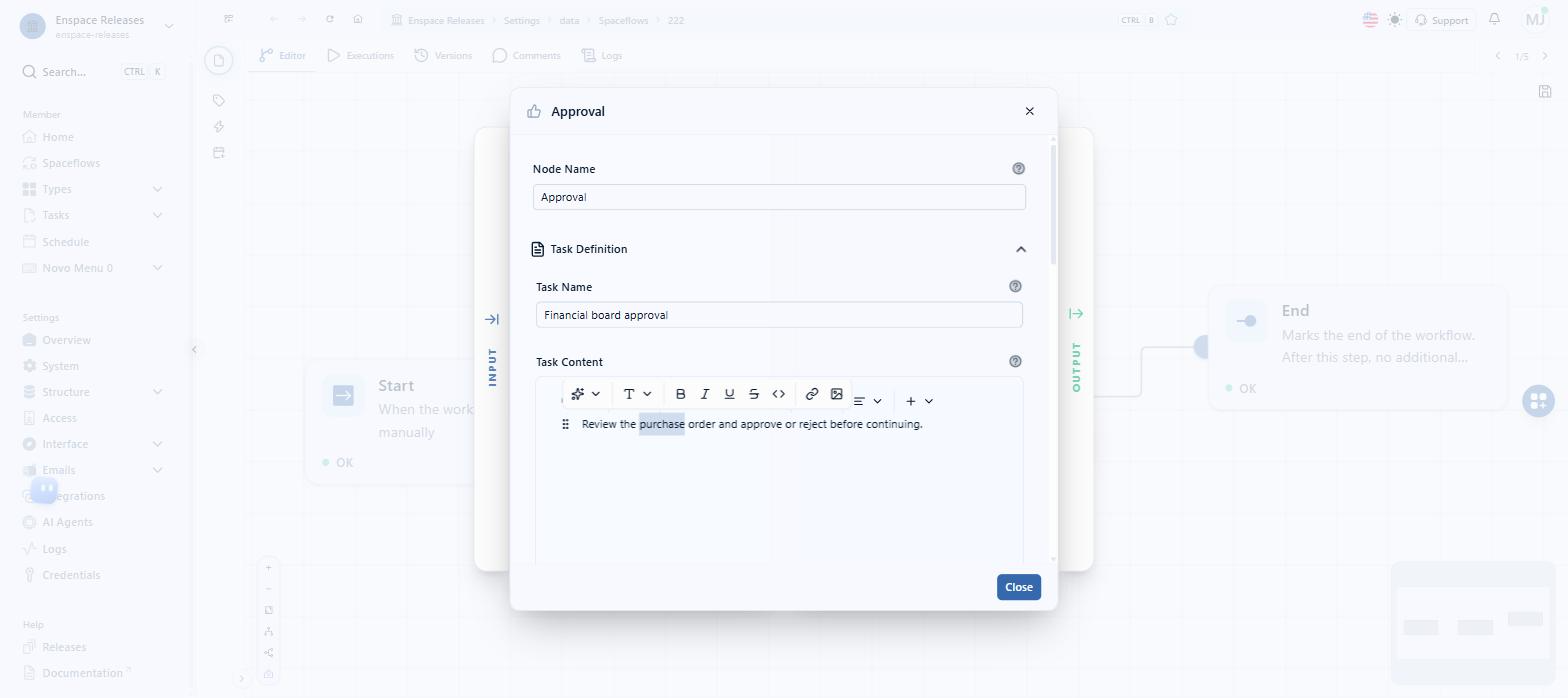Toggle bold formatting in Task Content toolbar

pyautogui.click(x=681, y=394)
